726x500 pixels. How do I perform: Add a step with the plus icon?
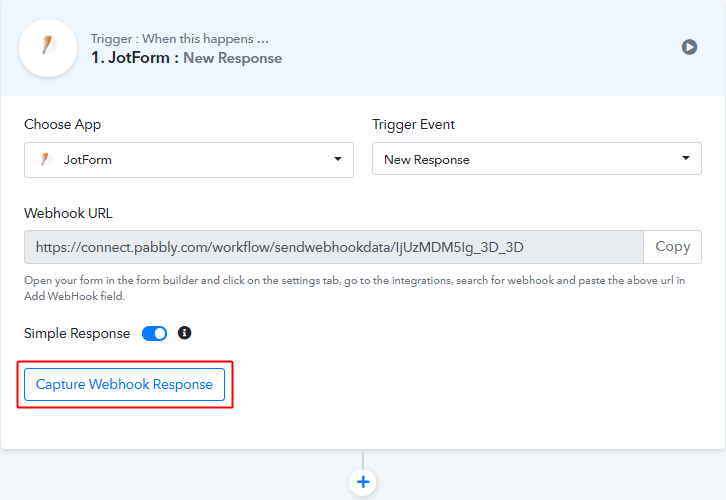[363, 482]
